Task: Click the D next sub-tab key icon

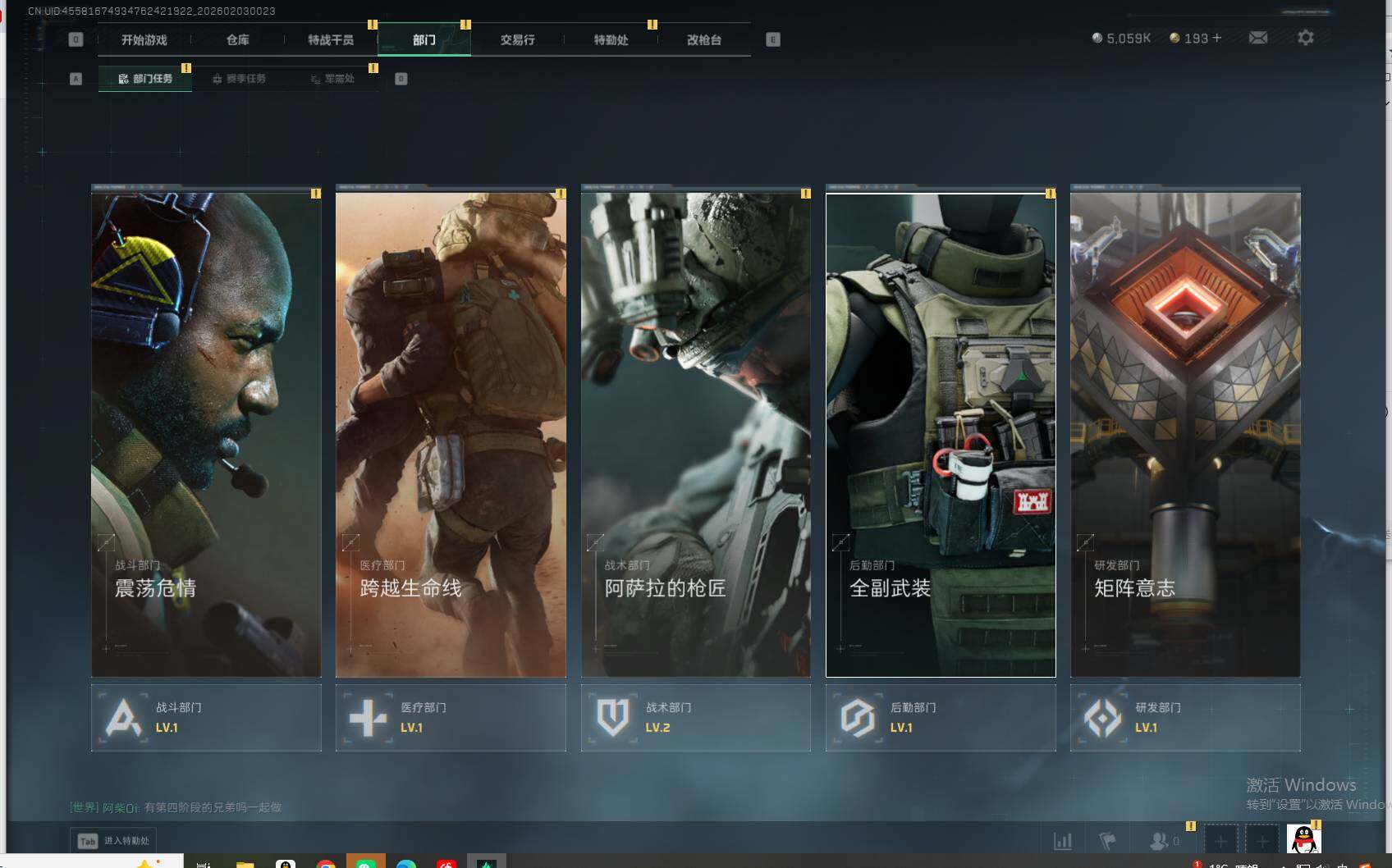Action: 401,79
